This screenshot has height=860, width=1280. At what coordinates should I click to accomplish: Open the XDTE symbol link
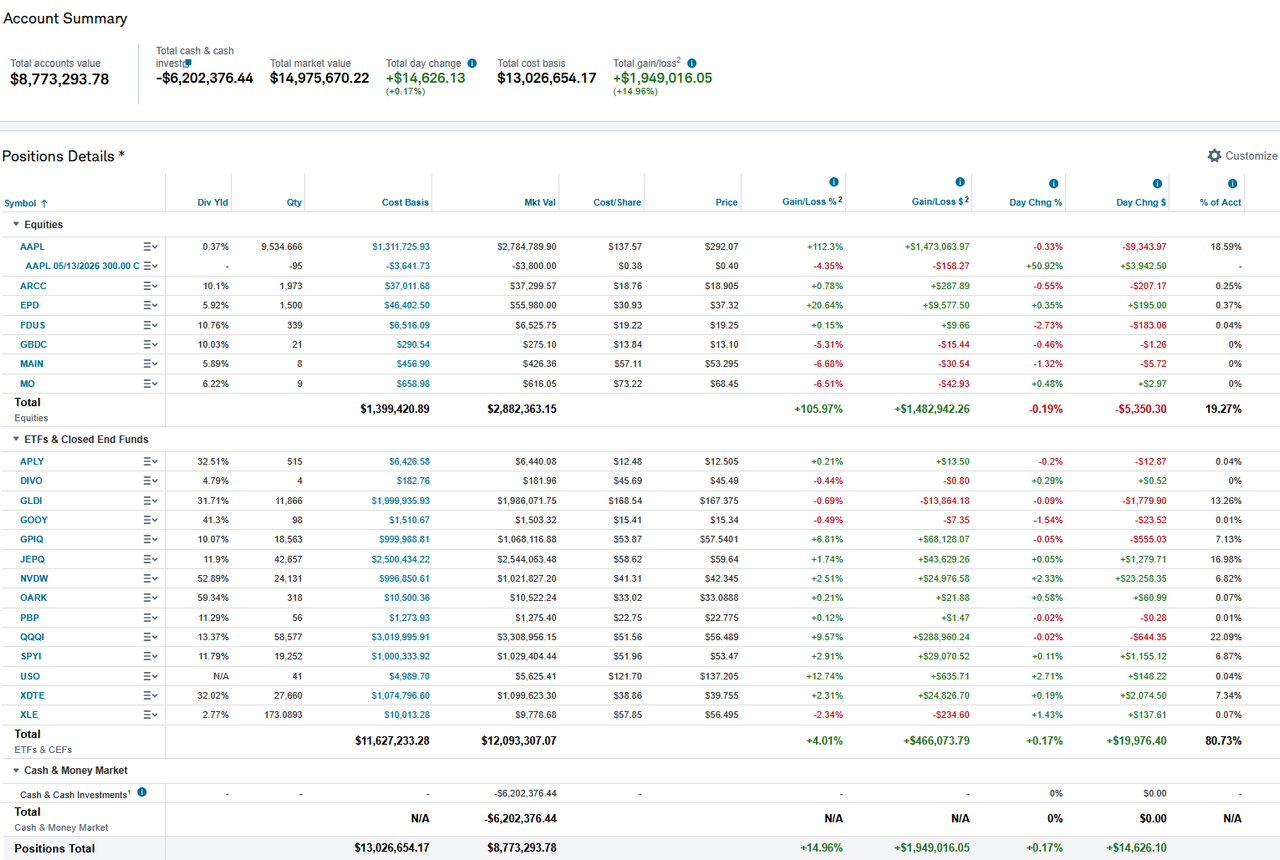pyautogui.click(x=33, y=695)
